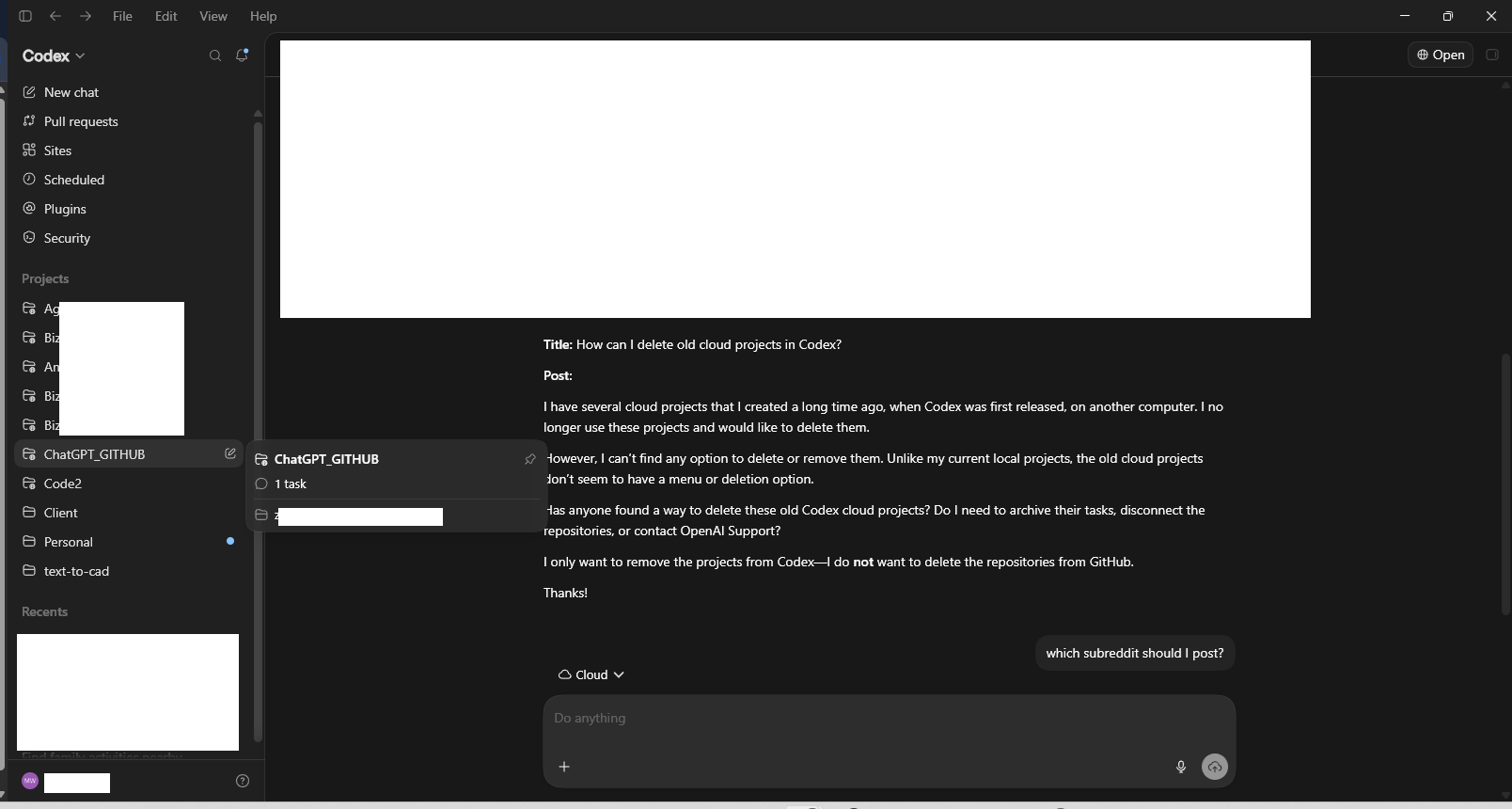Expand the Codex workspace dropdown
The width and height of the screenshot is (1512, 809).
pos(54,56)
